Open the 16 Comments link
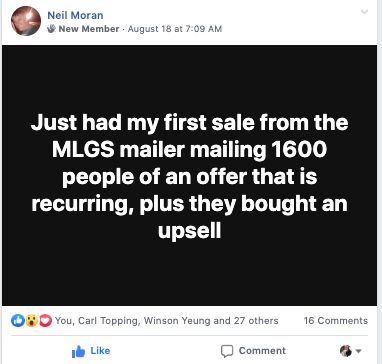Image resolution: width=382 pixels, height=364 pixels. (336, 321)
